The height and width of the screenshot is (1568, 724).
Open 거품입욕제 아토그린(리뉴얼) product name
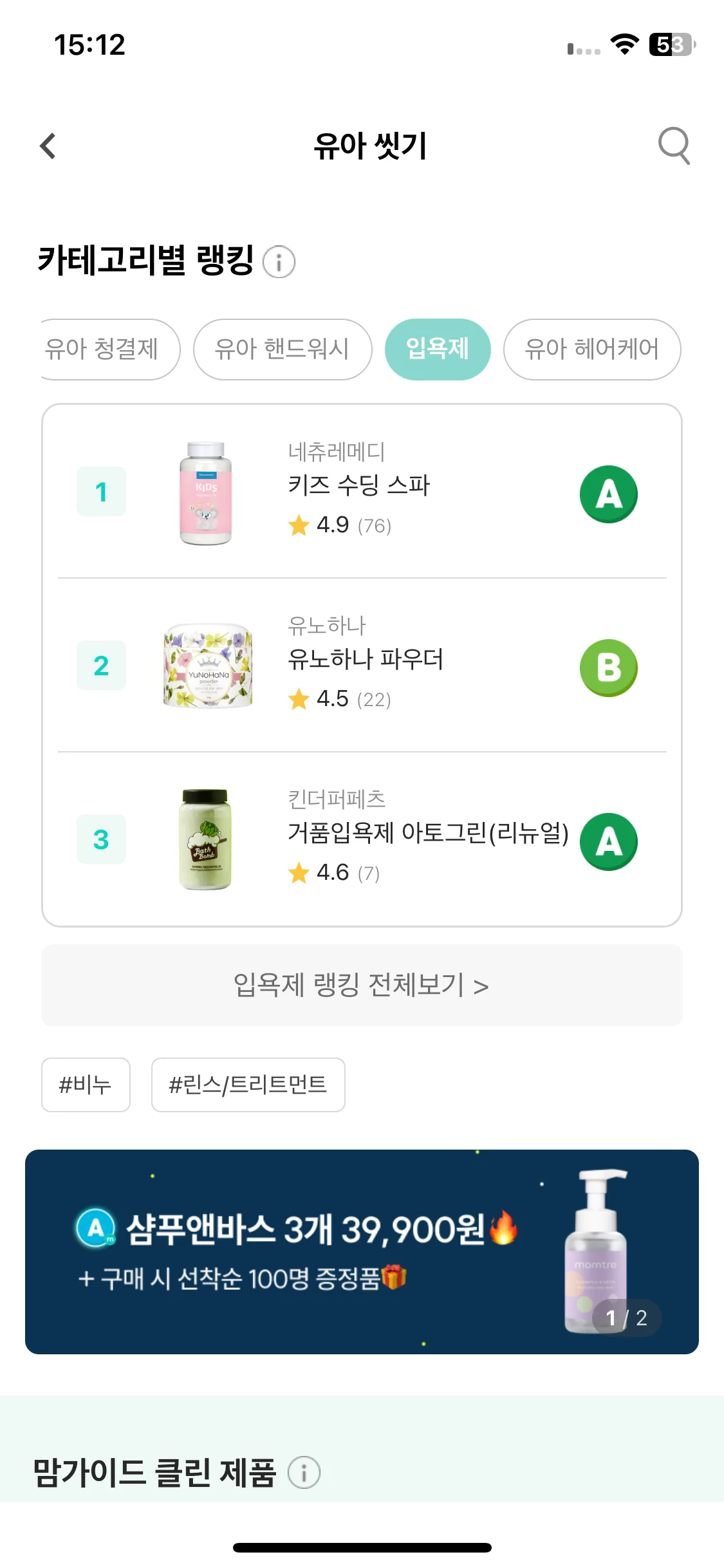click(428, 833)
